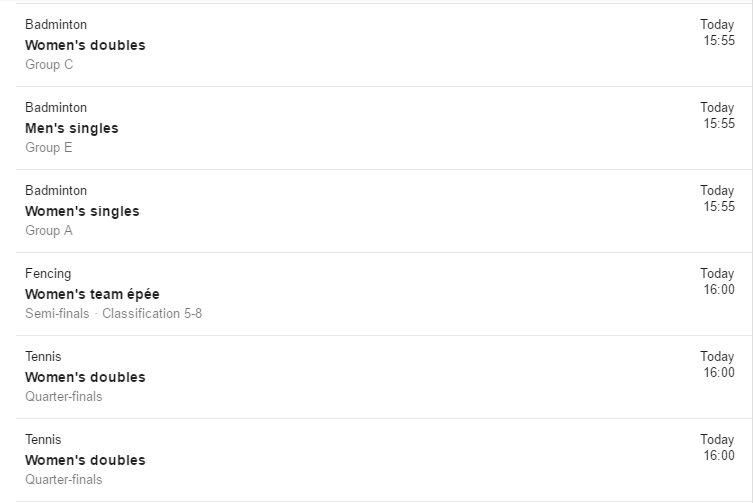Click the Today label beside Men's singles
The height and width of the screenshot is (503, 753).
(717, 108)
